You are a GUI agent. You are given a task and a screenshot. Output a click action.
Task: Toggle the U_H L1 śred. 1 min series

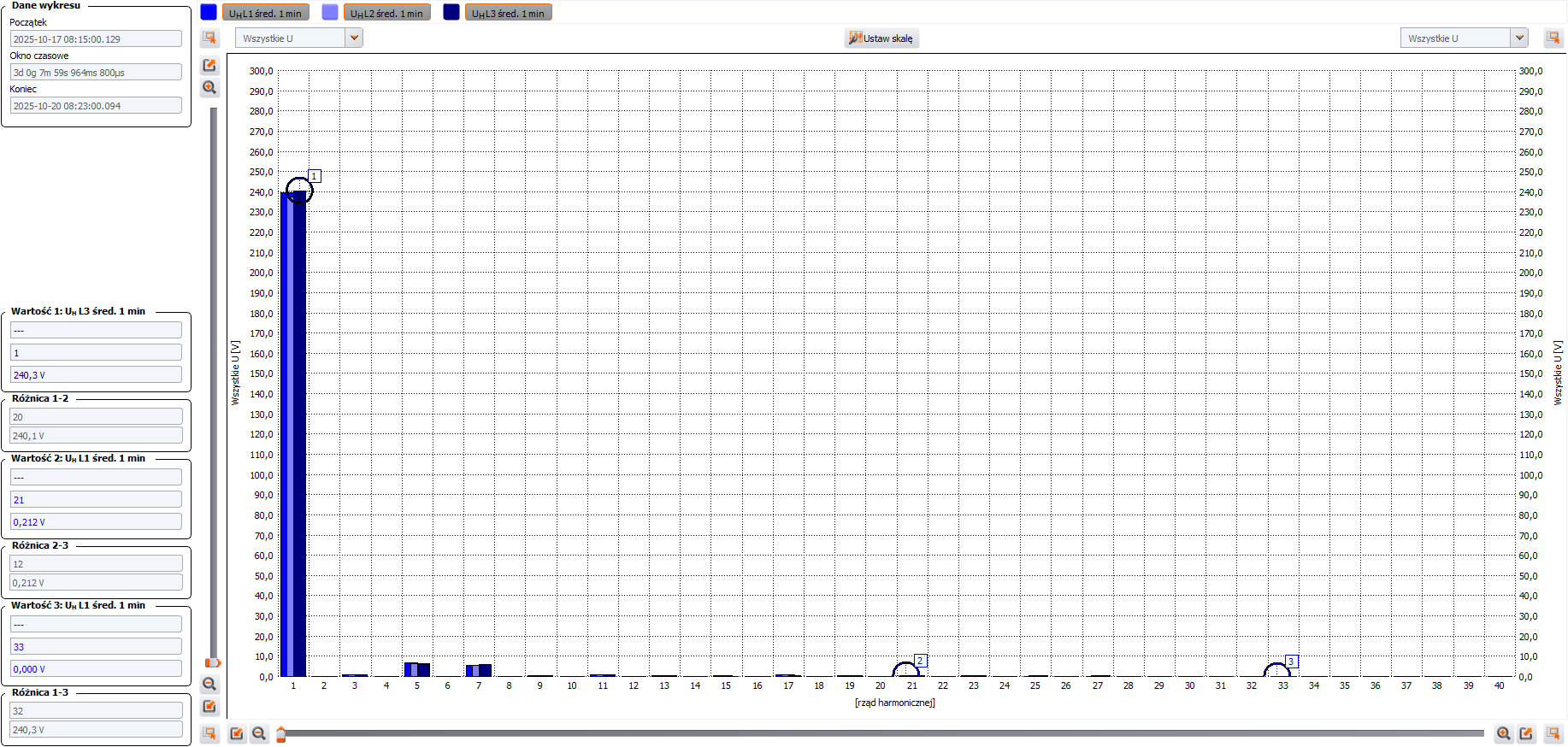(265, 13)
